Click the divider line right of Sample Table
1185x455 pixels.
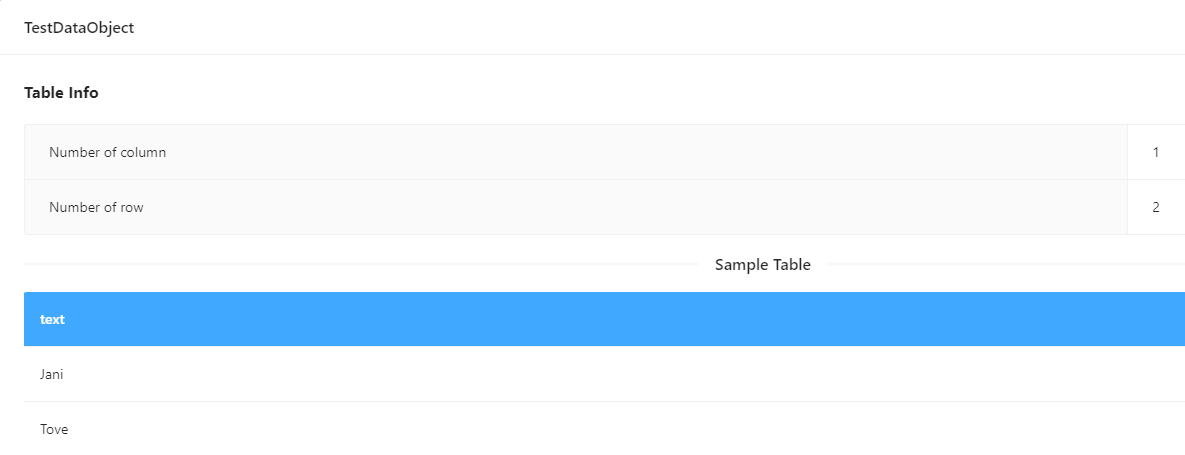1004,265
